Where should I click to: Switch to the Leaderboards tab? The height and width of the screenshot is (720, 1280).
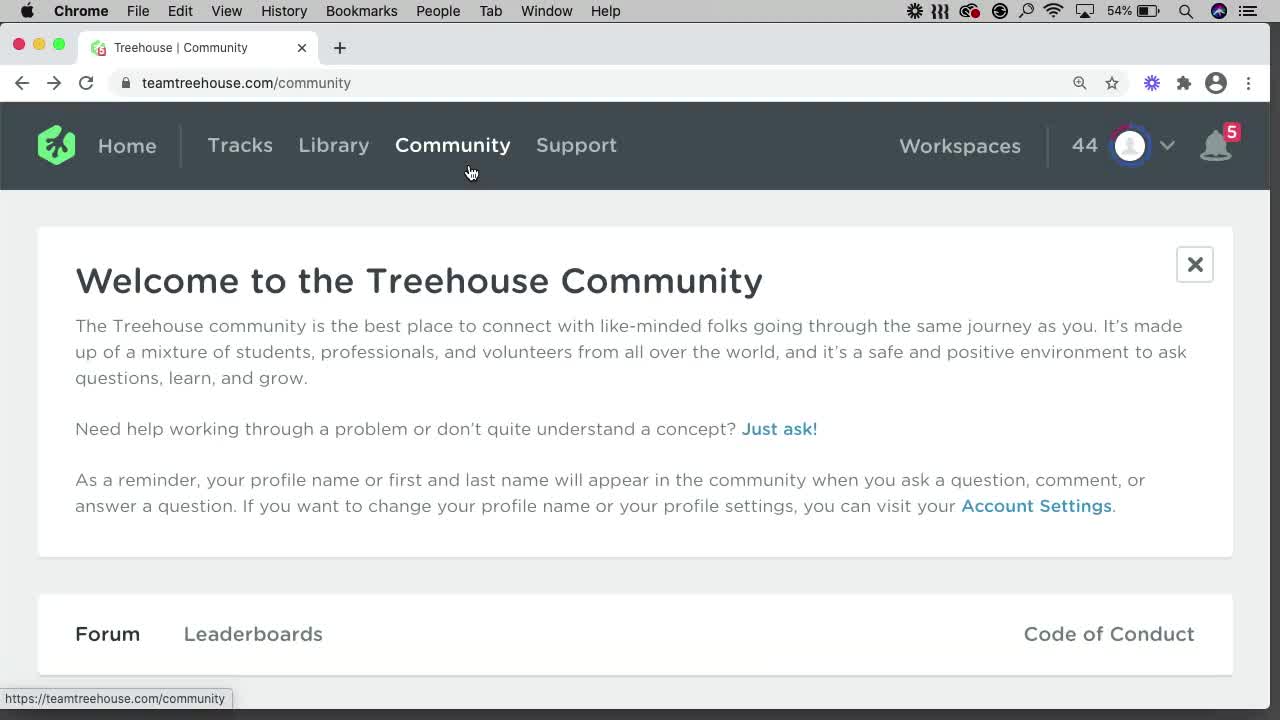(x=253, y=634)
